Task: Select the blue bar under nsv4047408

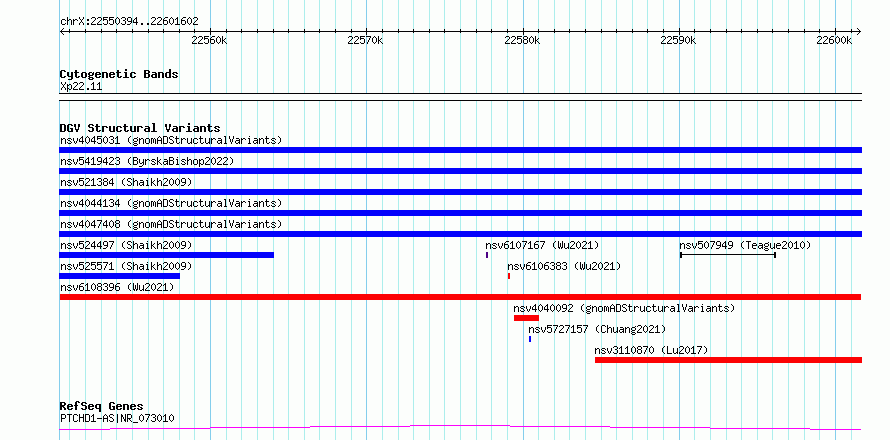Action: pos(460,234)
